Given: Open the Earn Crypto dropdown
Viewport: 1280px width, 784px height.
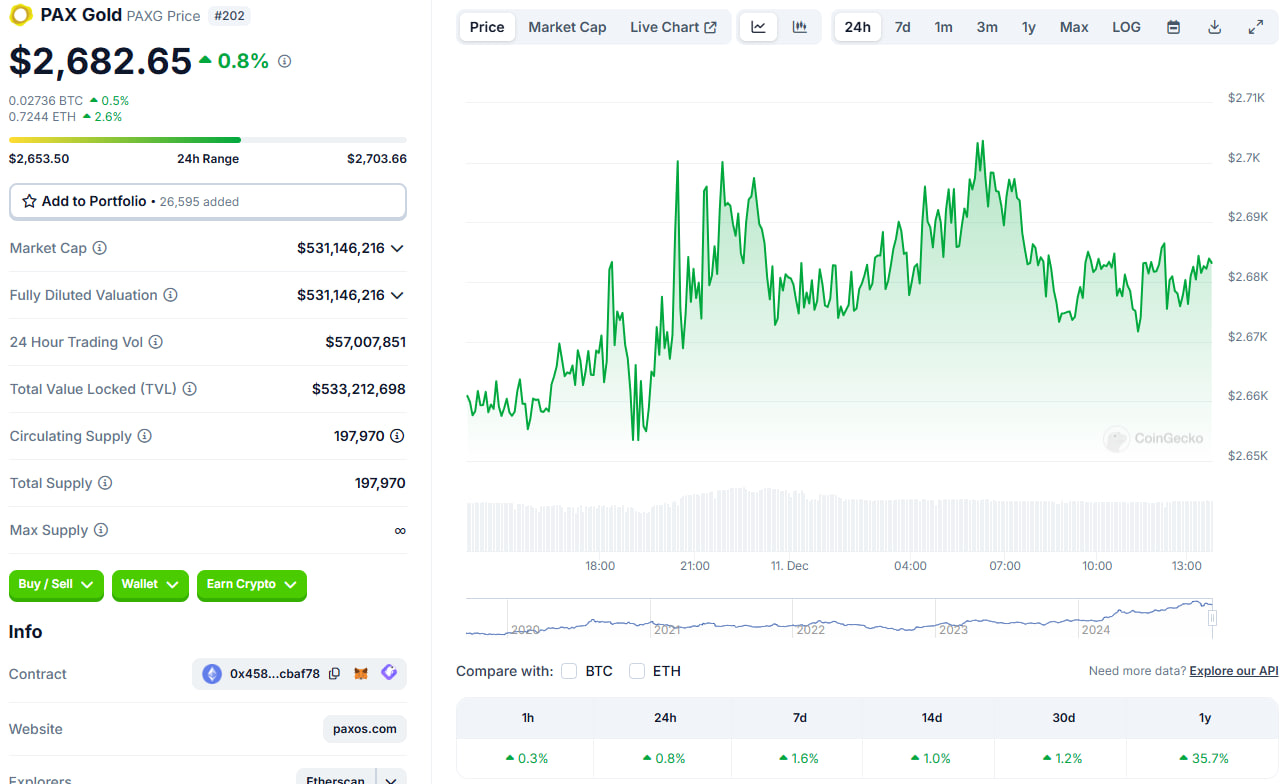Looking at the screenshot, I should 252,584.
